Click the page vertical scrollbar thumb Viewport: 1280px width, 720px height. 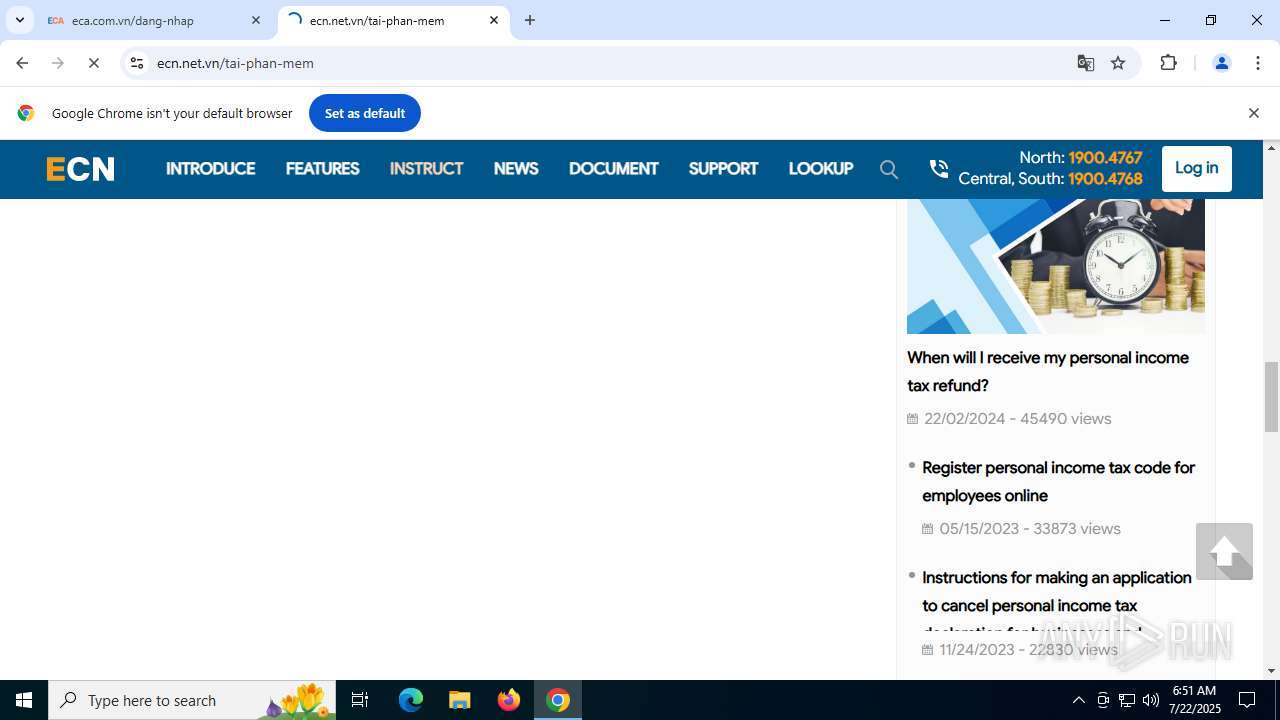click(1271, 397)
